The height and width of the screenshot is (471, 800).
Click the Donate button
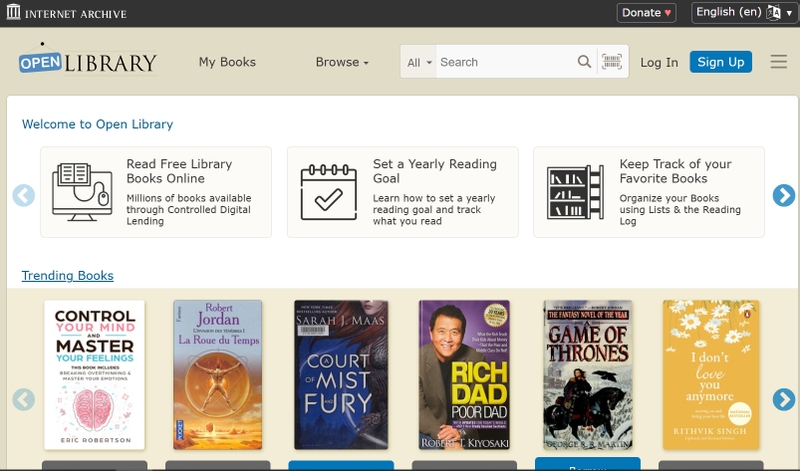(x=646, y=13)
